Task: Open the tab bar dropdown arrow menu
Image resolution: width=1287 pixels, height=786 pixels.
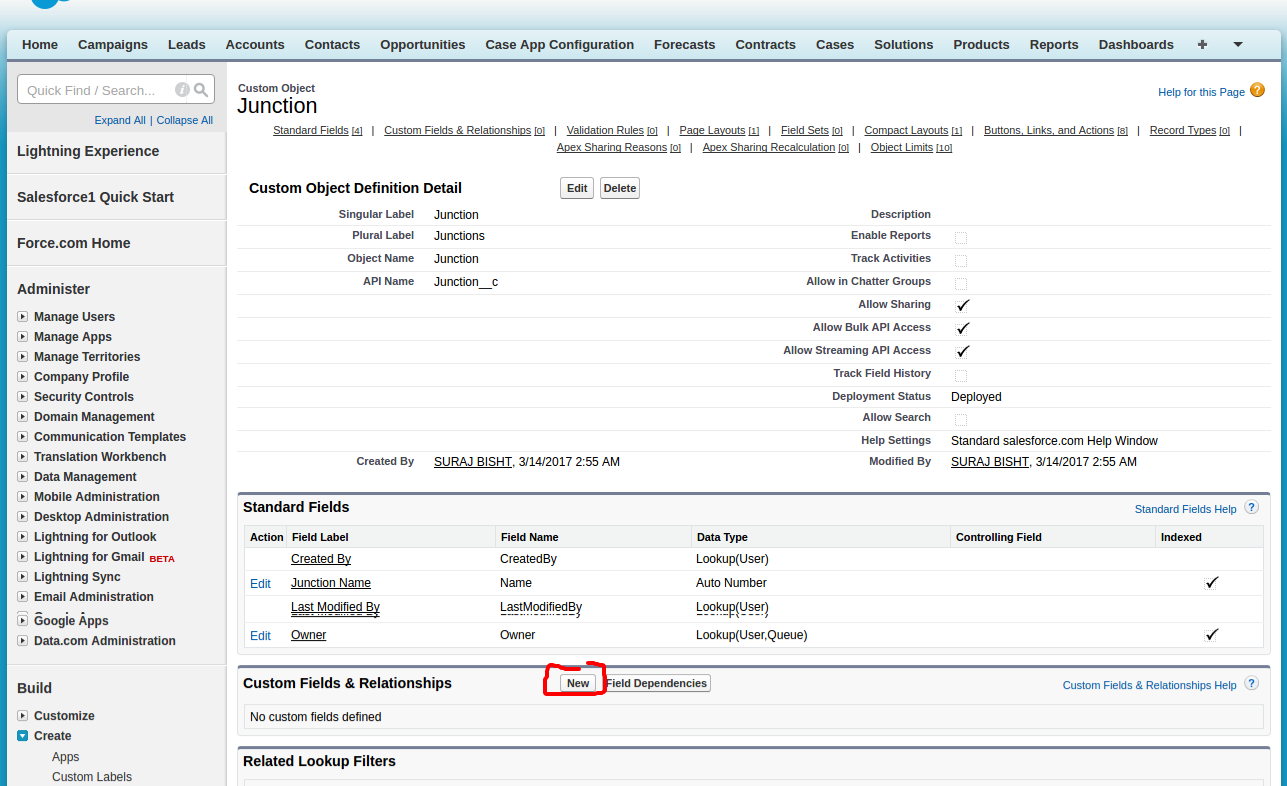Action: pyautogui.click(x=1237, y=45)
